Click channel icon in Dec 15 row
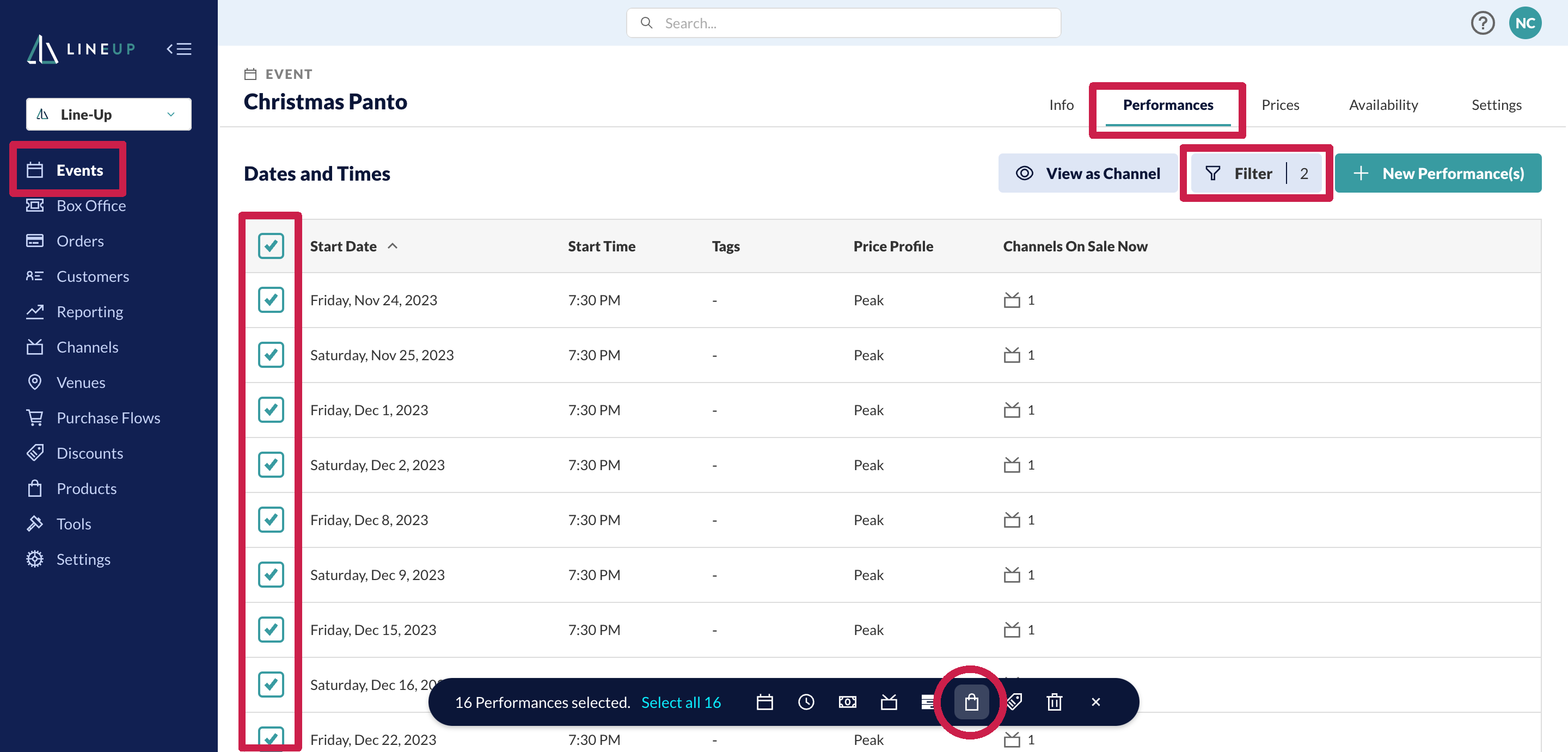The height and width of the screenshot is (752, 1568). 1012,630
